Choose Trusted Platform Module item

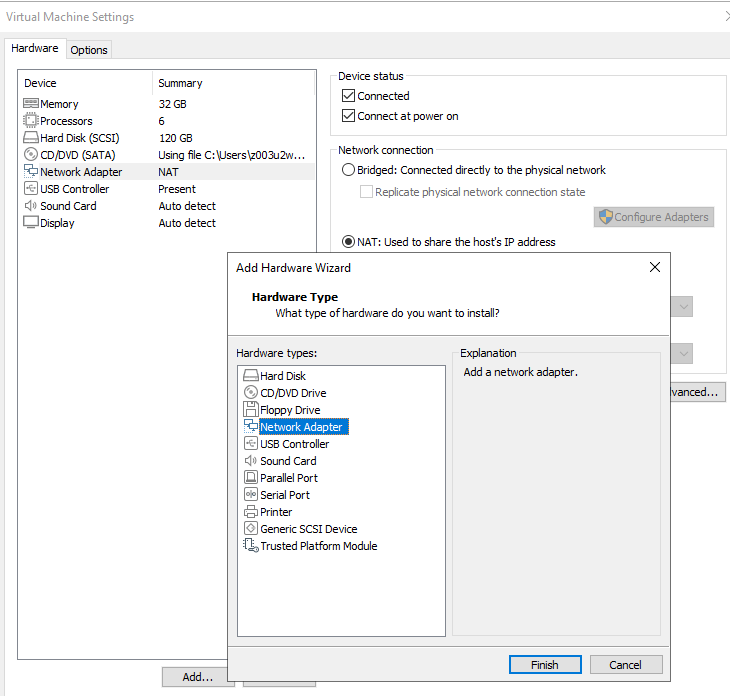pos(318,546)
